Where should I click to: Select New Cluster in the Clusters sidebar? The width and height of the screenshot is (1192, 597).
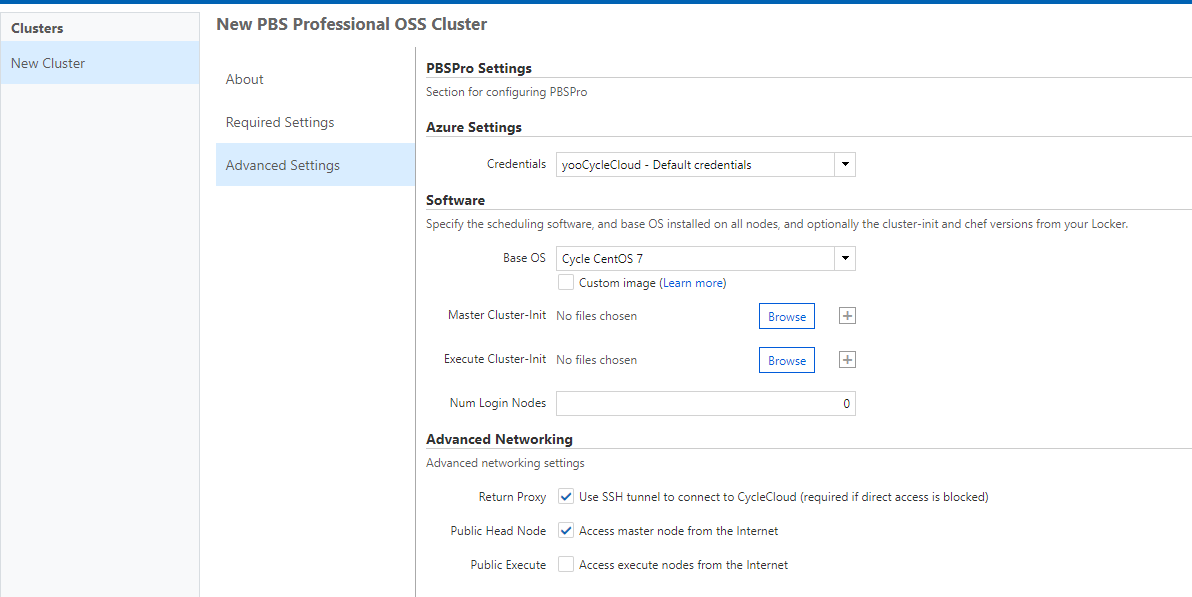point(48,62)
